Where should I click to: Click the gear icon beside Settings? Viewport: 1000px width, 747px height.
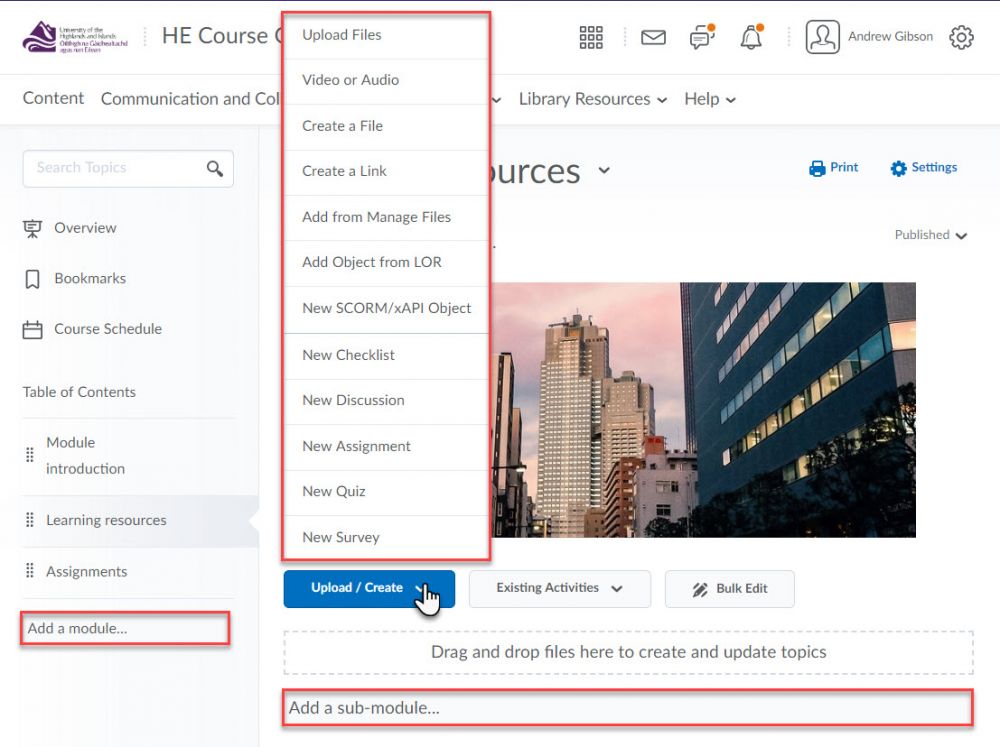click(899, 168)
